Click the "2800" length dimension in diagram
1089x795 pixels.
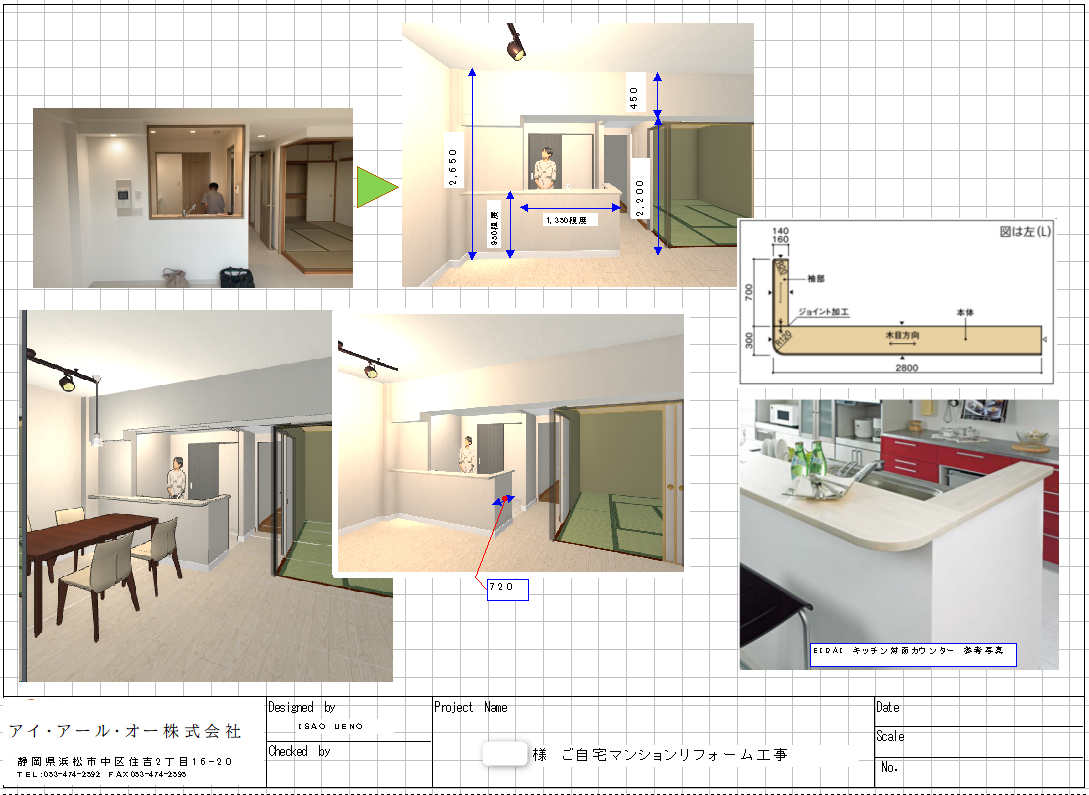[906, 368]
